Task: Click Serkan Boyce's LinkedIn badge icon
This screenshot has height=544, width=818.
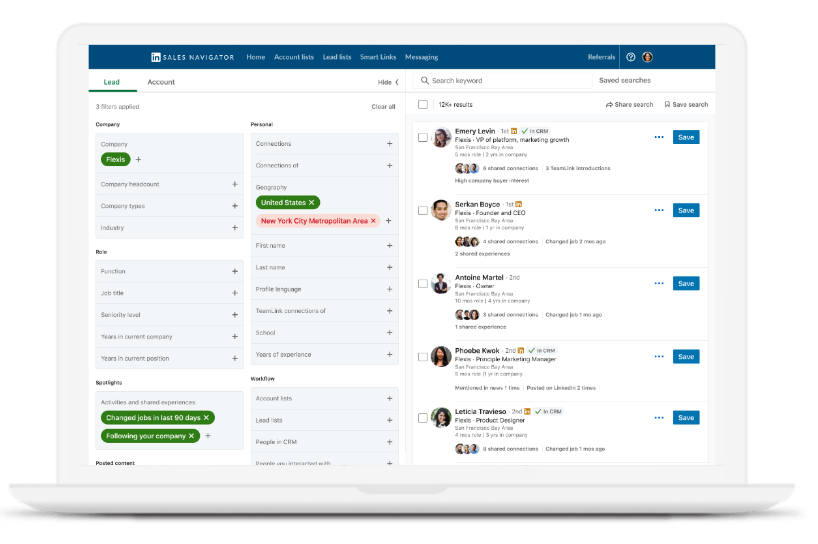Action: click(519, 204)
